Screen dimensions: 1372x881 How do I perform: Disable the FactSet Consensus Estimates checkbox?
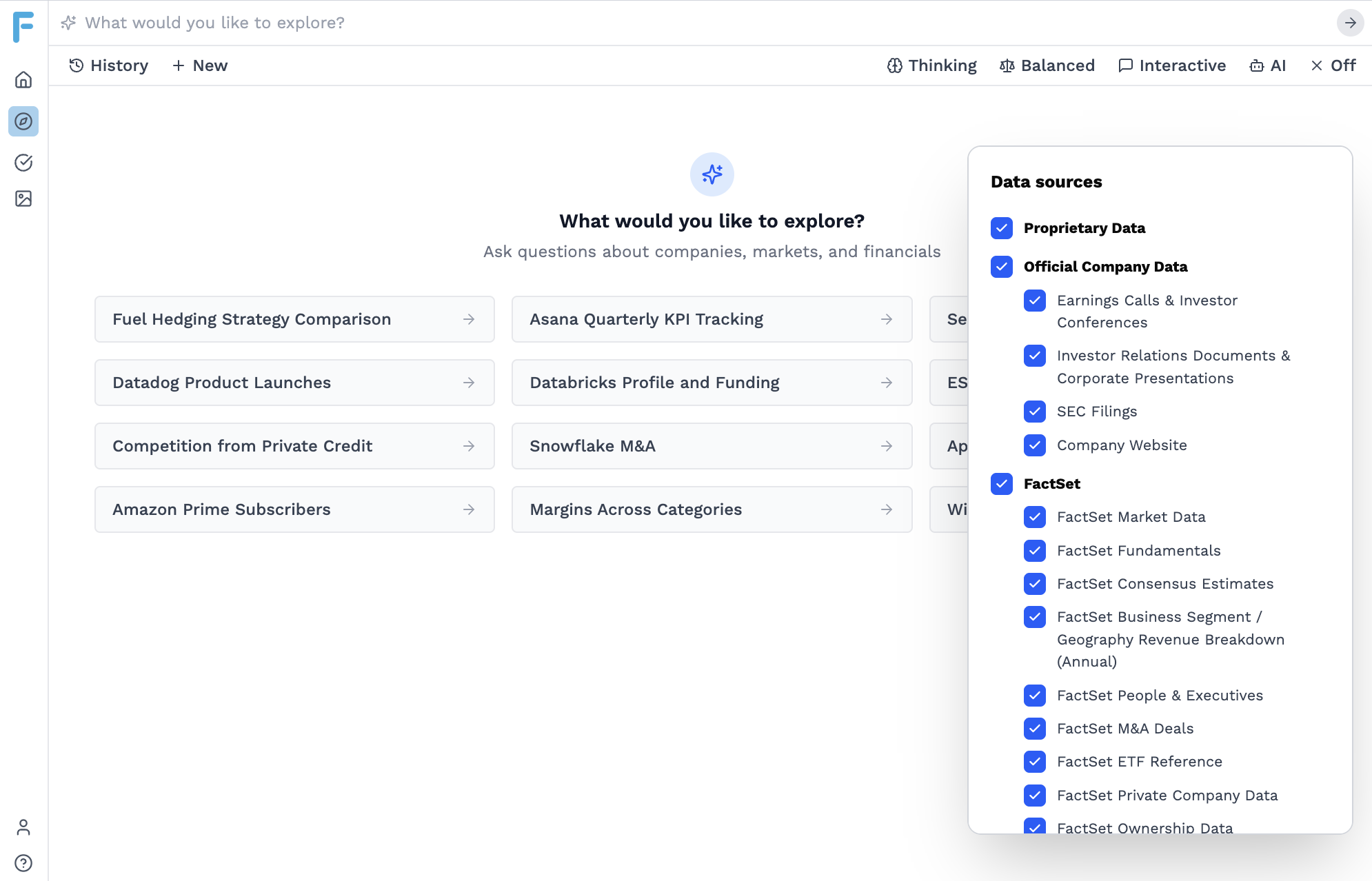tap(1035, 584)
